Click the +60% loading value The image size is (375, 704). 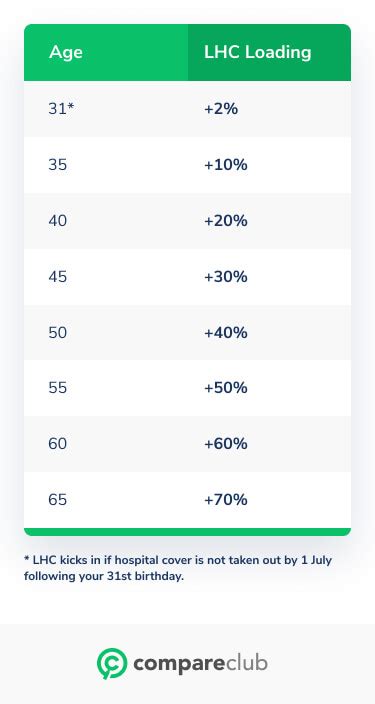226,444
